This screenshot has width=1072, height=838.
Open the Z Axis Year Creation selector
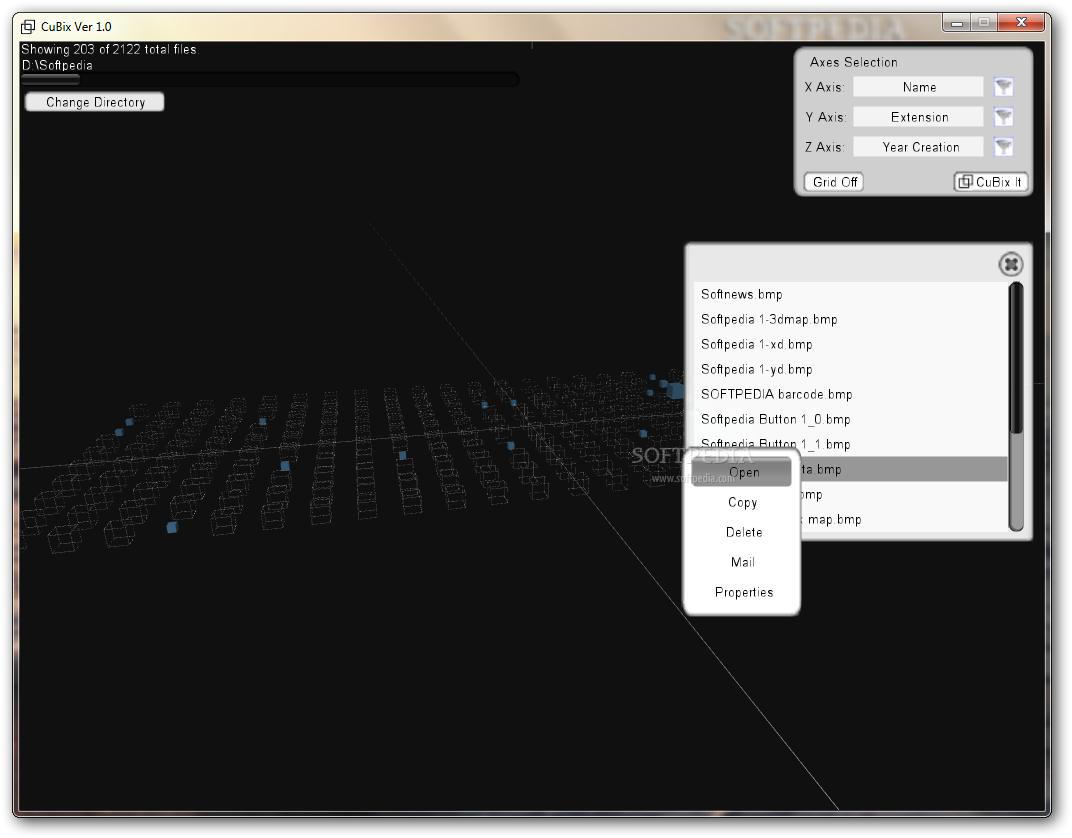coord(918,147)
